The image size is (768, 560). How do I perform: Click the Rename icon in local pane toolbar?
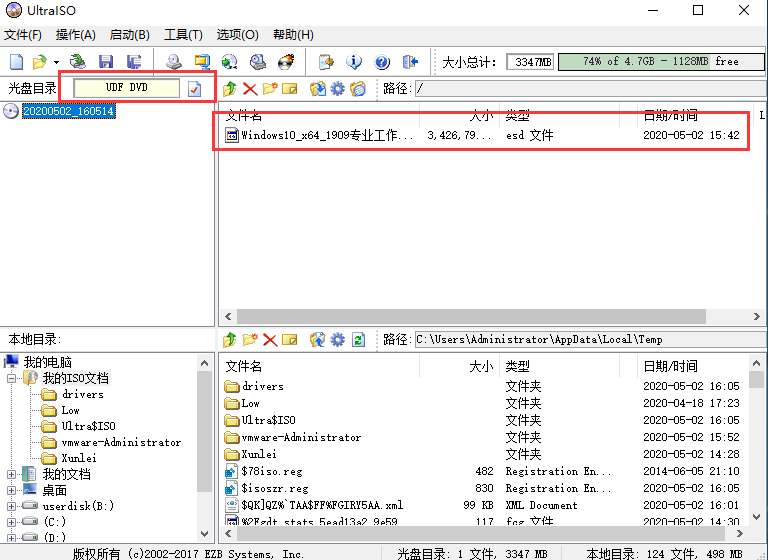point(290,340)
